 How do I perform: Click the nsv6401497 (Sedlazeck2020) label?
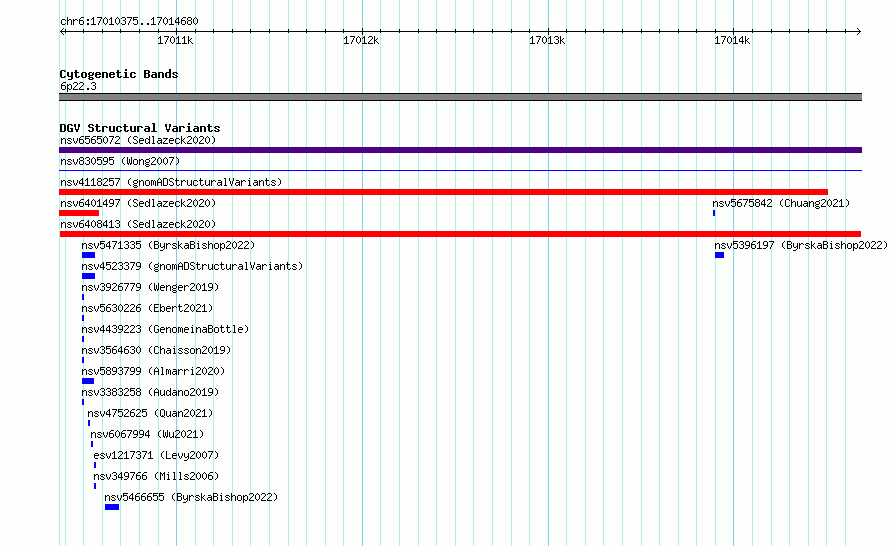pos(138,203)
